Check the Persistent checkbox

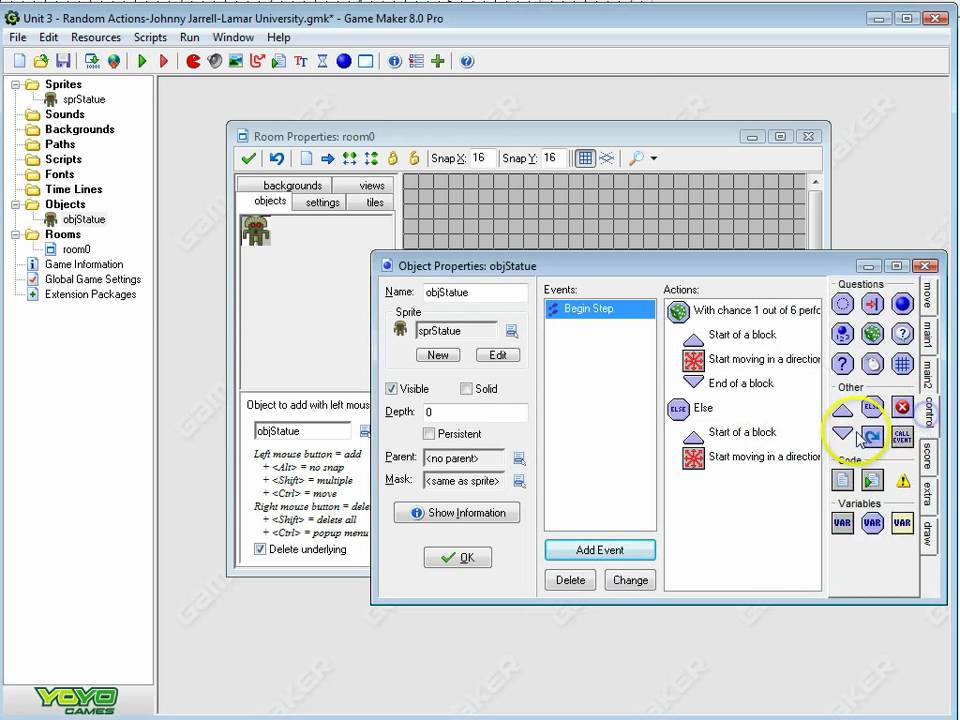pyautogui.click(x=429, y=434)
